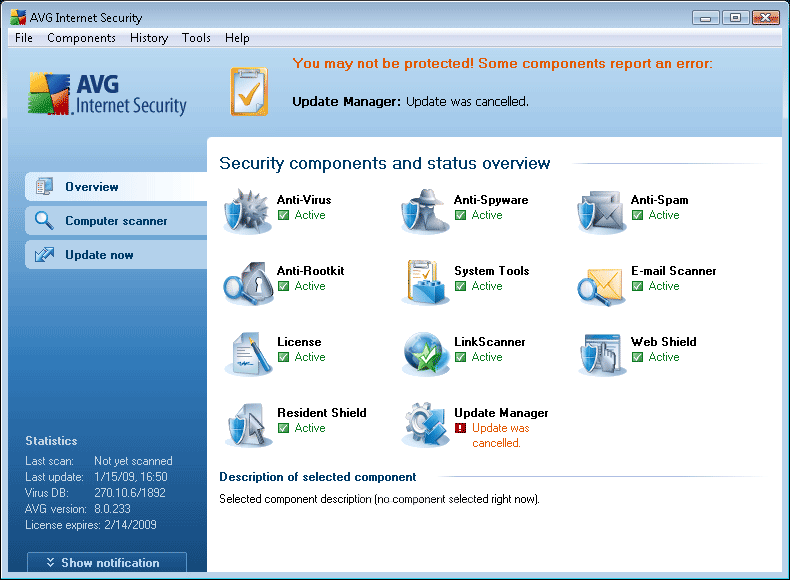This screenshot has height=580, width=790.
Task: Click the Update Manager red error icon
Action: pos(460,428)
